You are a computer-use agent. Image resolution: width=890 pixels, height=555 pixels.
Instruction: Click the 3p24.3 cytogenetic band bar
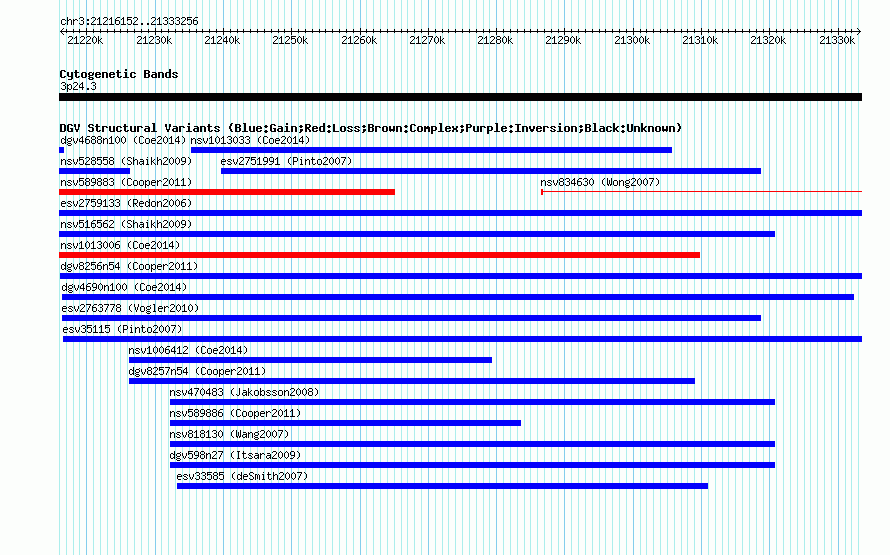click(460, 97)
